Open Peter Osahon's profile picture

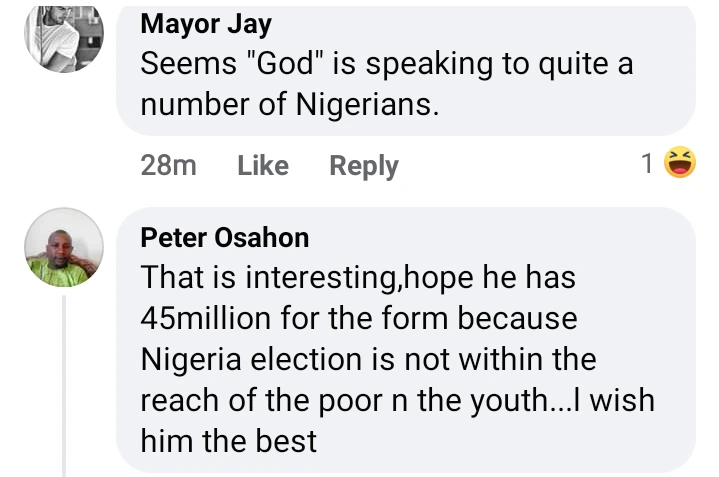64,247
